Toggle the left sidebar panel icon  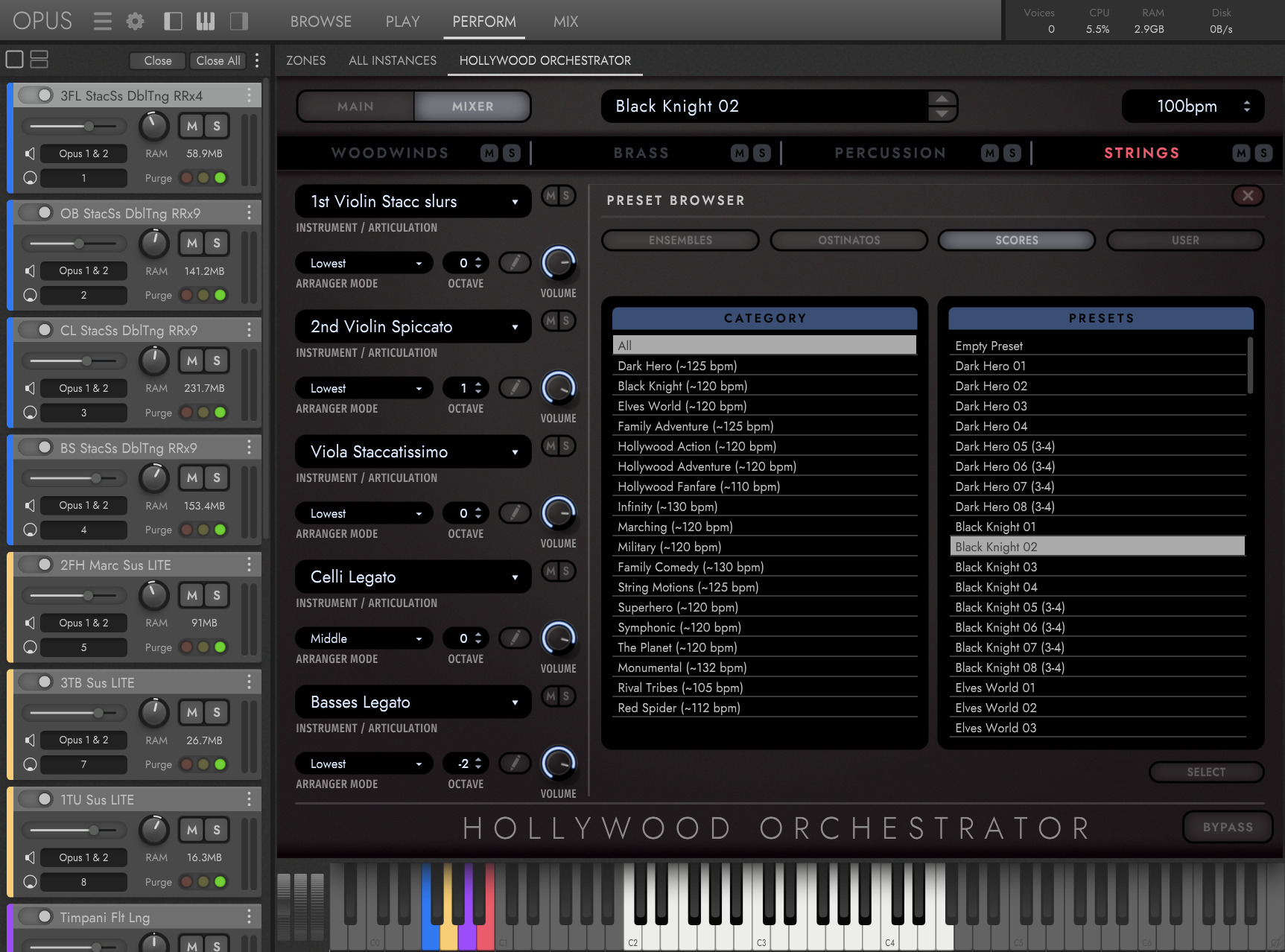[x=173, y=21]
